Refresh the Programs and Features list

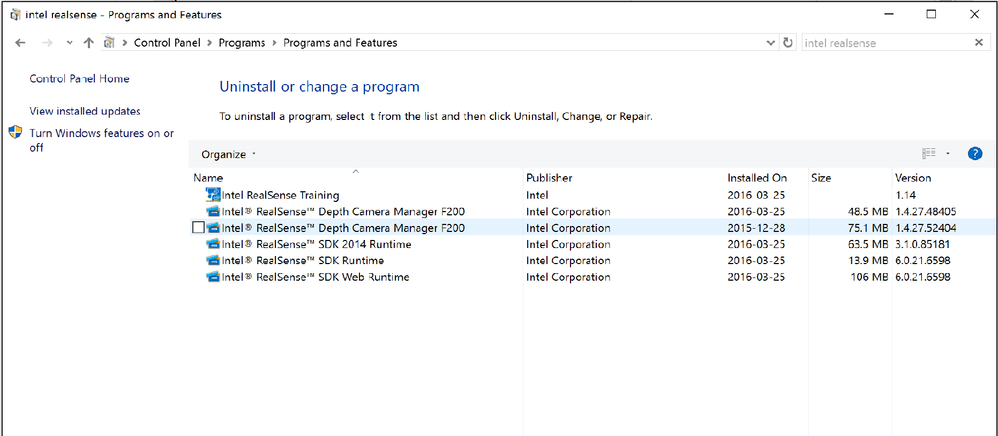(788, 43)
